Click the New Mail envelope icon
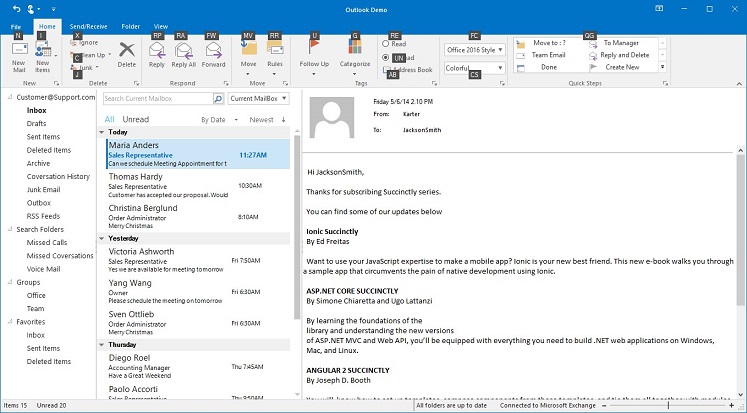747x413 pixels. coord(19,50)
